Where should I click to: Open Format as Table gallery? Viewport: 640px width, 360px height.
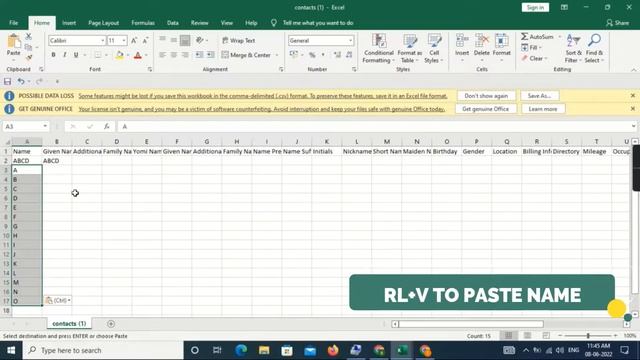[x=409, y=49]
